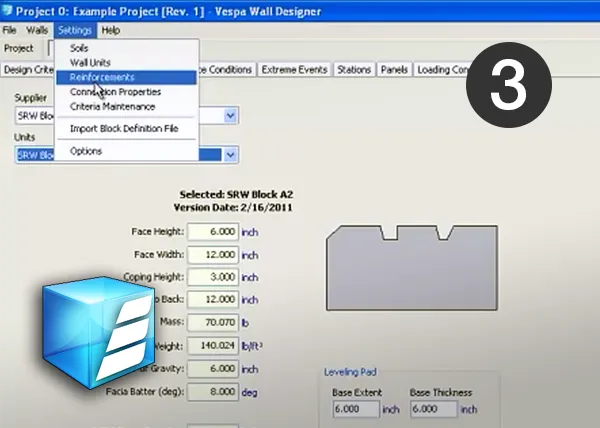Open the Help menu
The width and height of the screenshot is (600, 428).
[111, 30]
